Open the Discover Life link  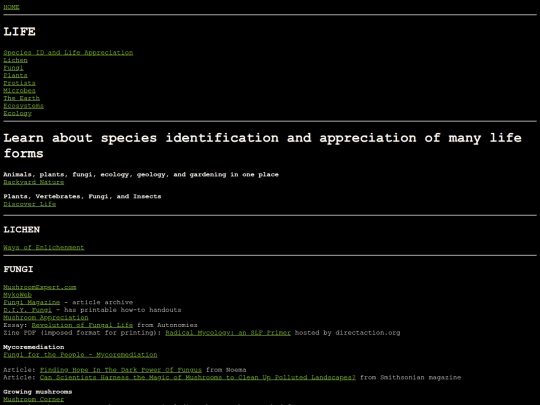pyautogui.click(x=30, y=204)
